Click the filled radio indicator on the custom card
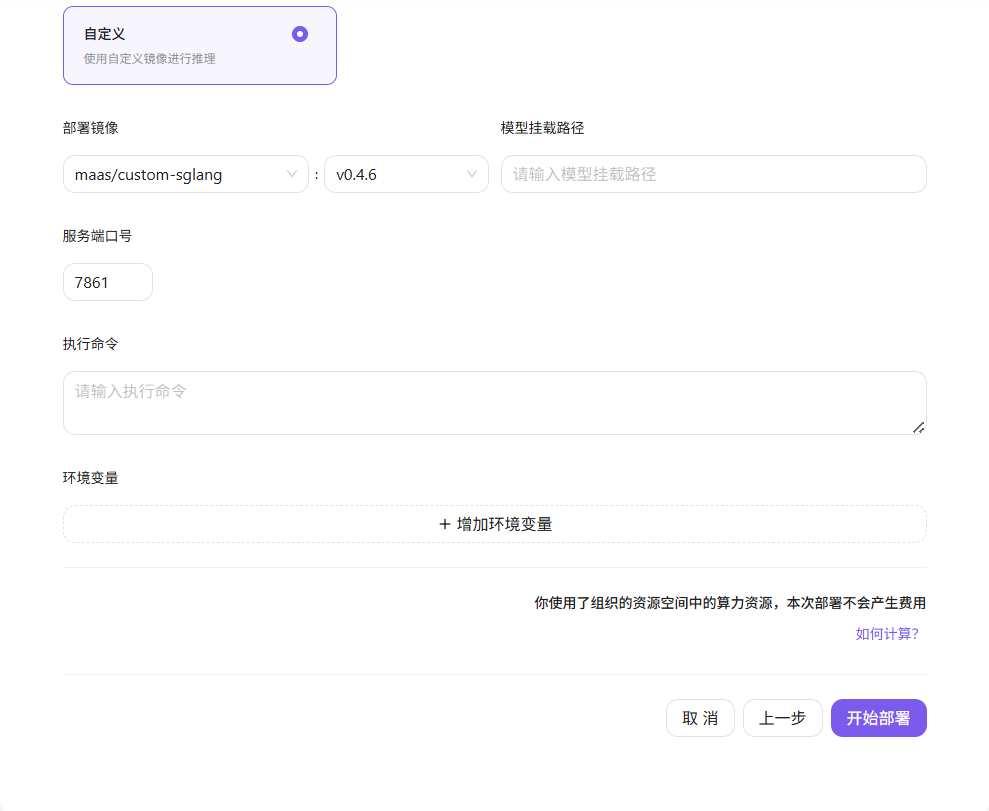Image resolution: width=989 pixels, height=811 pixels. pyautogui.click(x=299, y=33)
